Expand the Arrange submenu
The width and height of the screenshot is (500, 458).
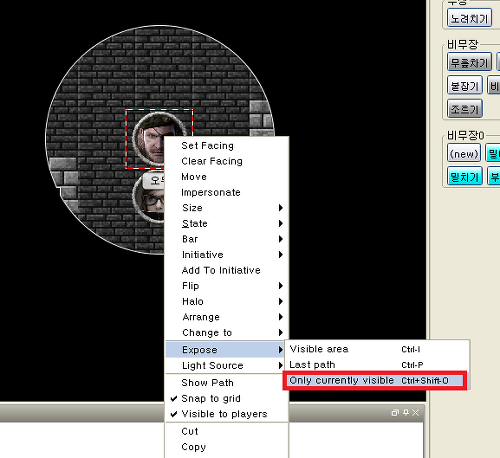click(x=227, y=317)
